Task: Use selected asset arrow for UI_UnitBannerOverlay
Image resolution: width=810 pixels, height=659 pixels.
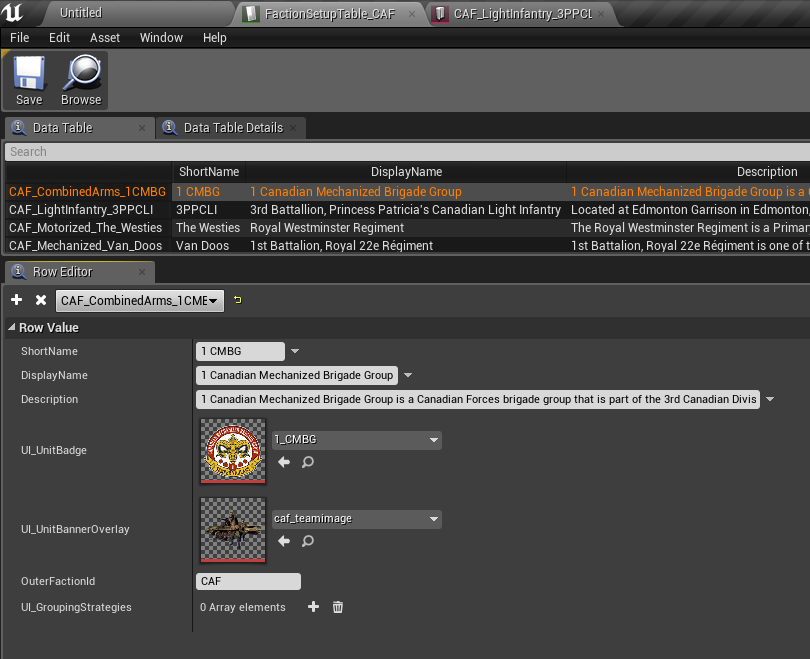Action: click(284, 541)
